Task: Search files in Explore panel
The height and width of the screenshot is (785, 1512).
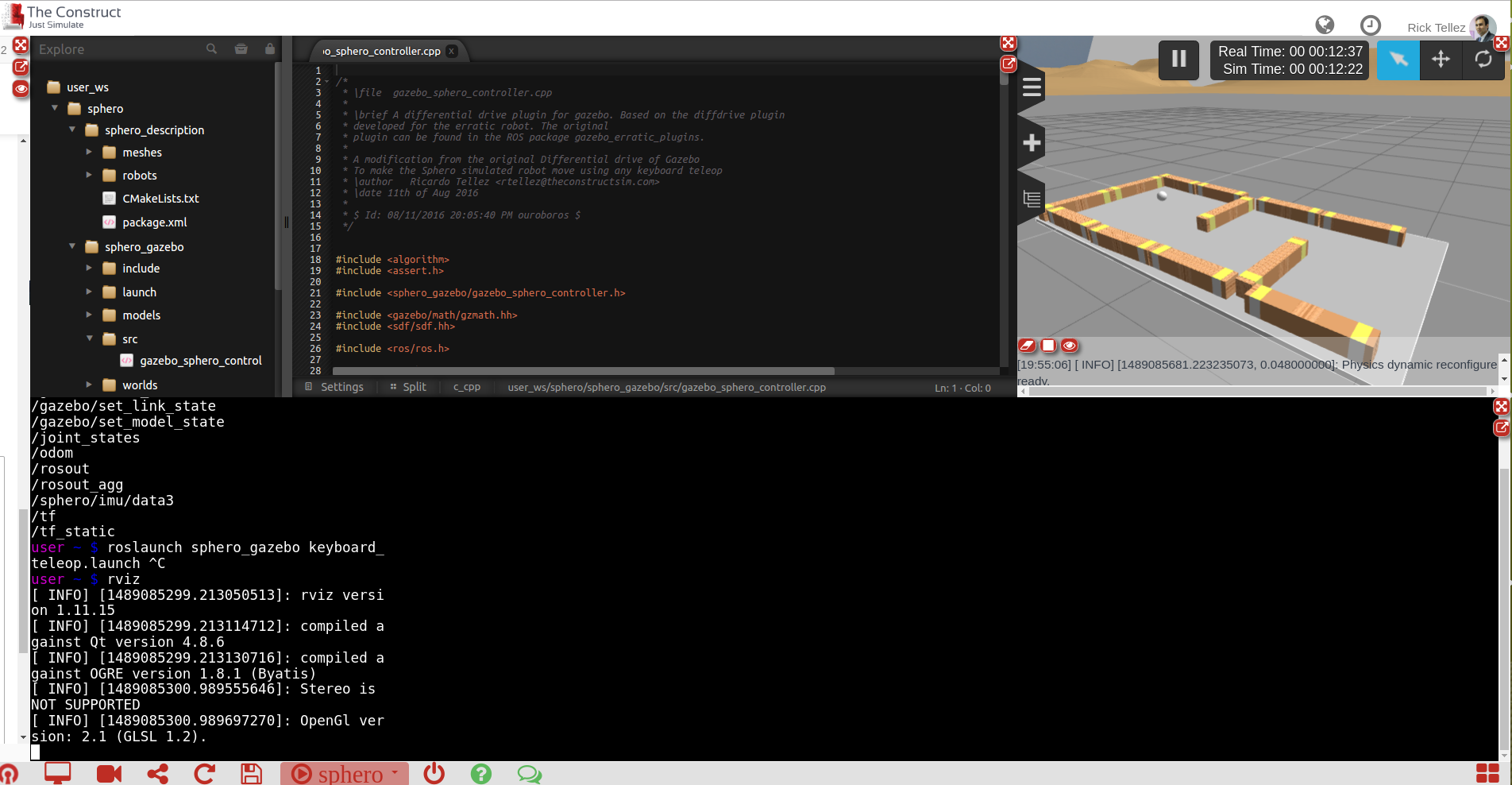Action: coord(211,49)
